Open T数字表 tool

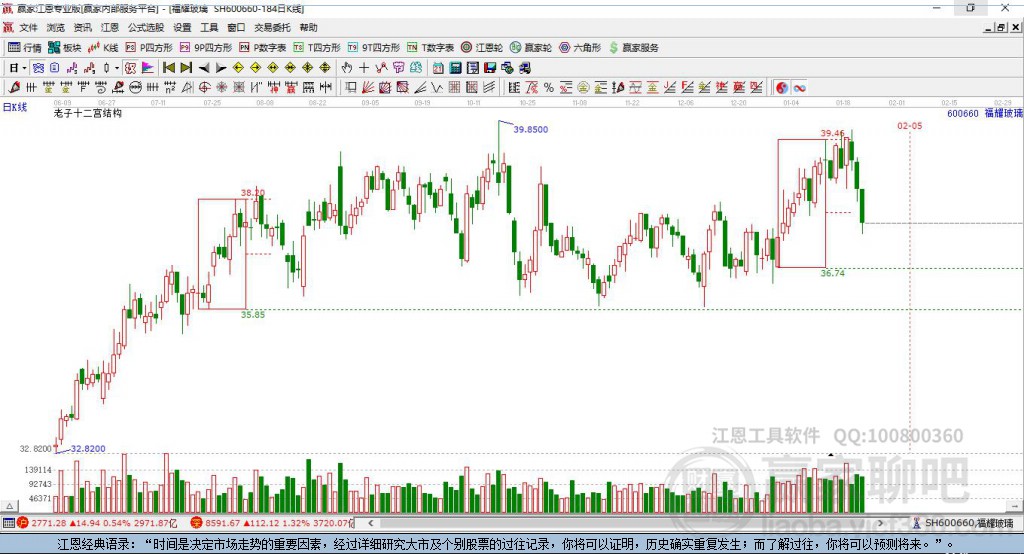pos(430,48)
